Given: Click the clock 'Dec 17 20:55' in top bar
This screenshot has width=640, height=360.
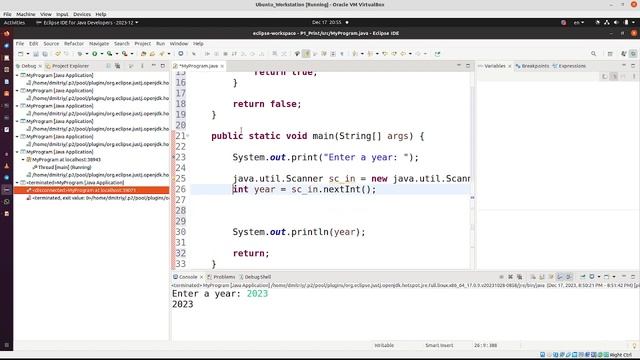Looking at the screenshot, I should click(327, 22).
